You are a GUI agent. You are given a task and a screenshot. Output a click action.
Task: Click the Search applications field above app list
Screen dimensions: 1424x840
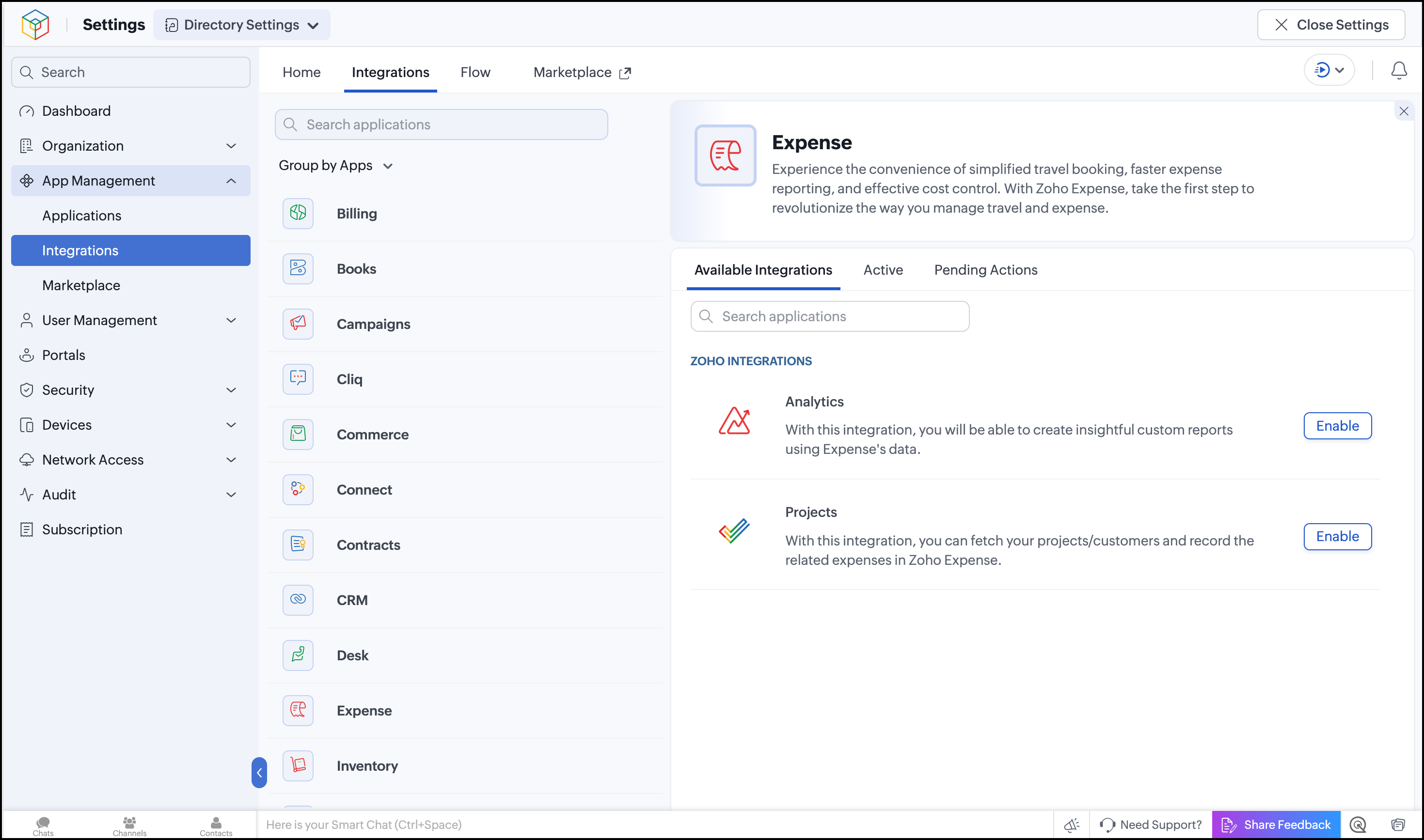(x=442, y=124)
